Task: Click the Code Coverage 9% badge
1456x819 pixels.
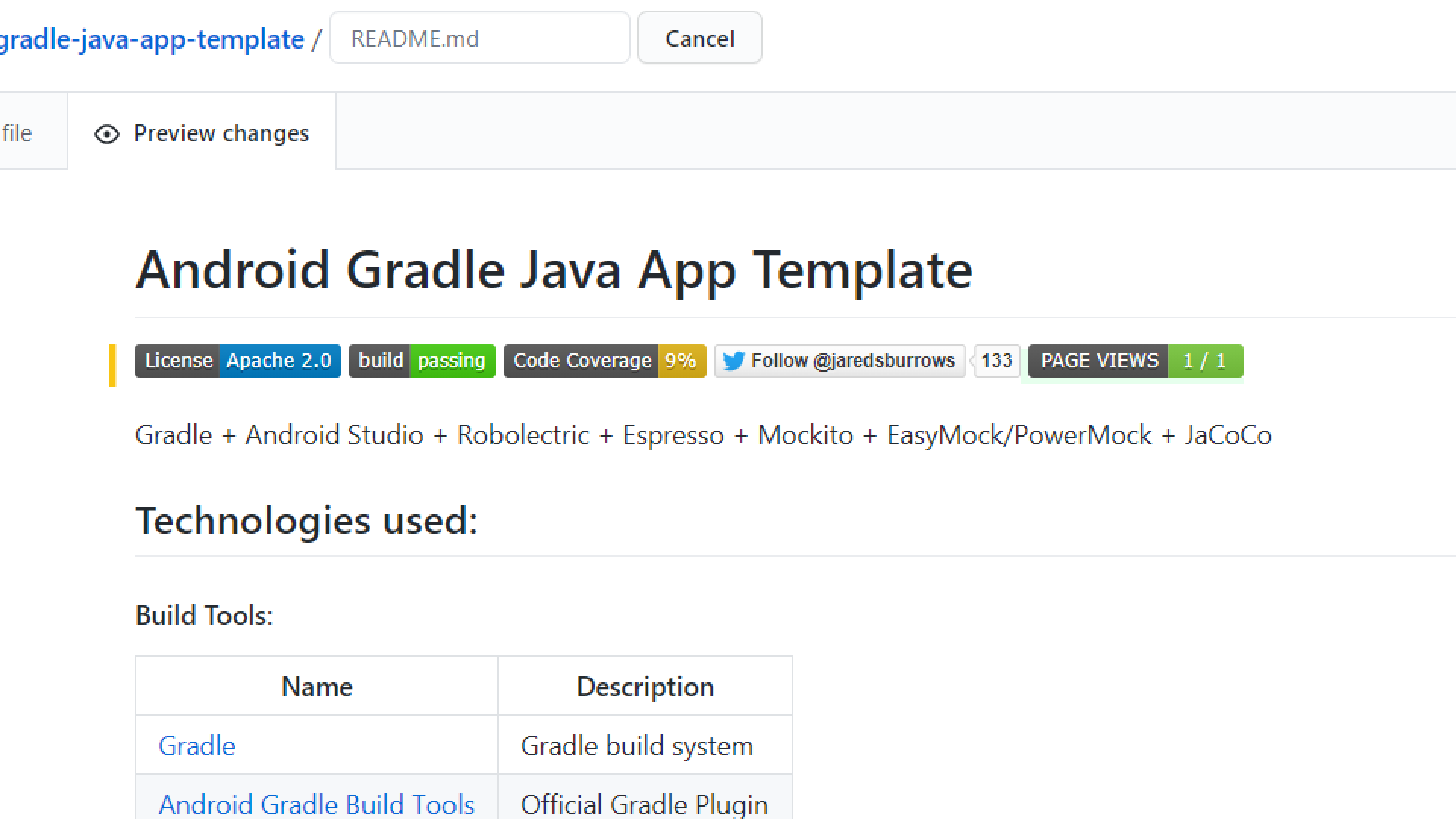Action: (604, 361)
